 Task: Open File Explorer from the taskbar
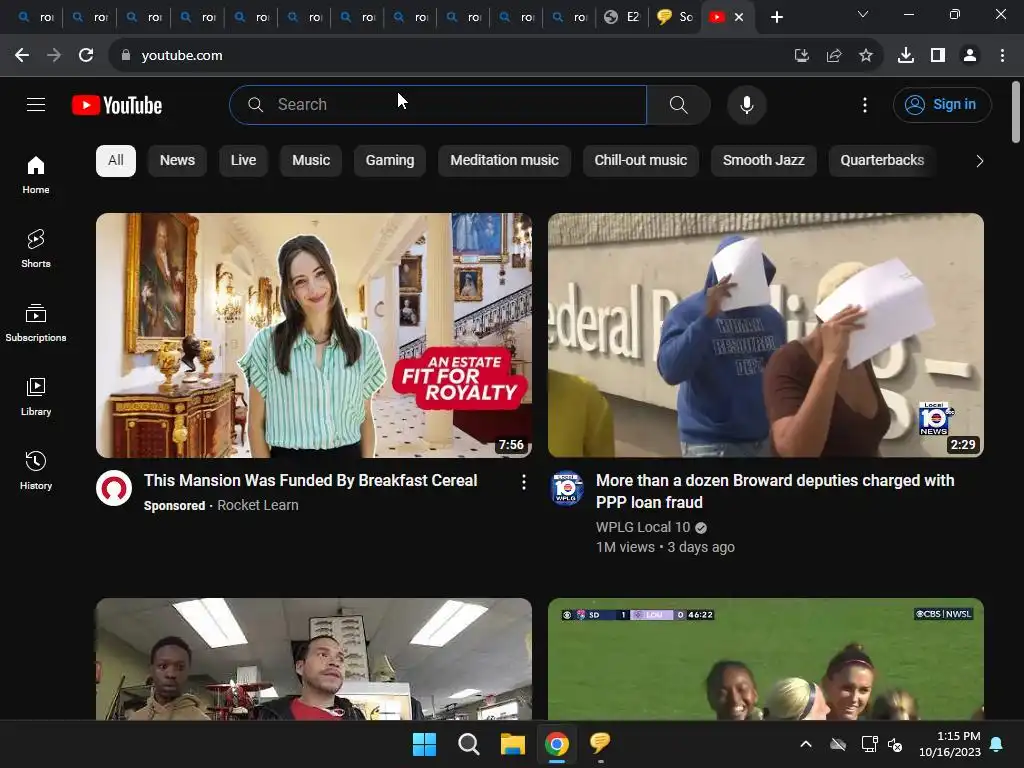tap(513, 744)
